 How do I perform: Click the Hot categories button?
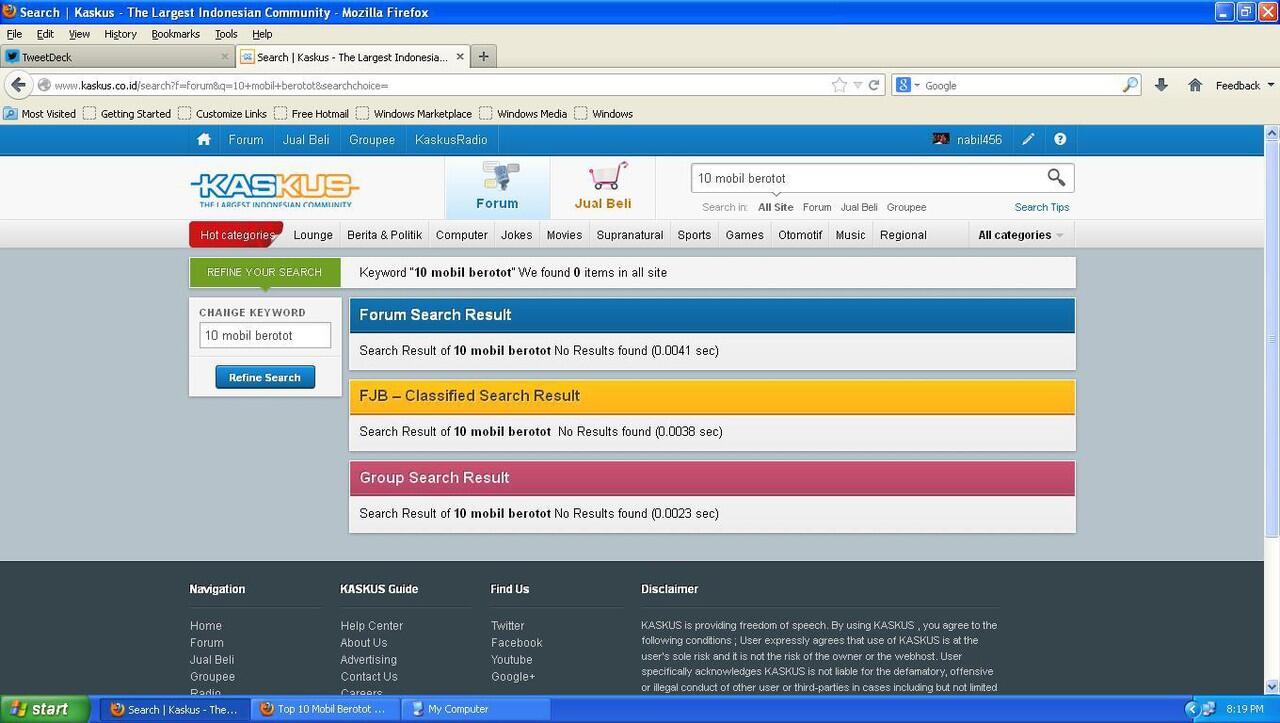click(x=236, y=235)
